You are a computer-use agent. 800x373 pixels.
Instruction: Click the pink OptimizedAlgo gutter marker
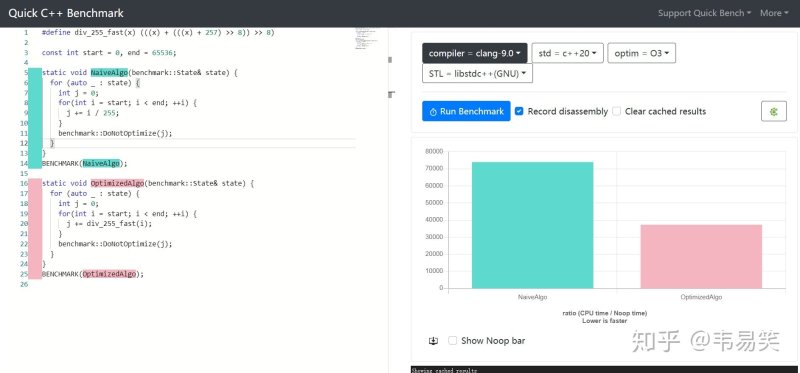click(x=35, y=229)
